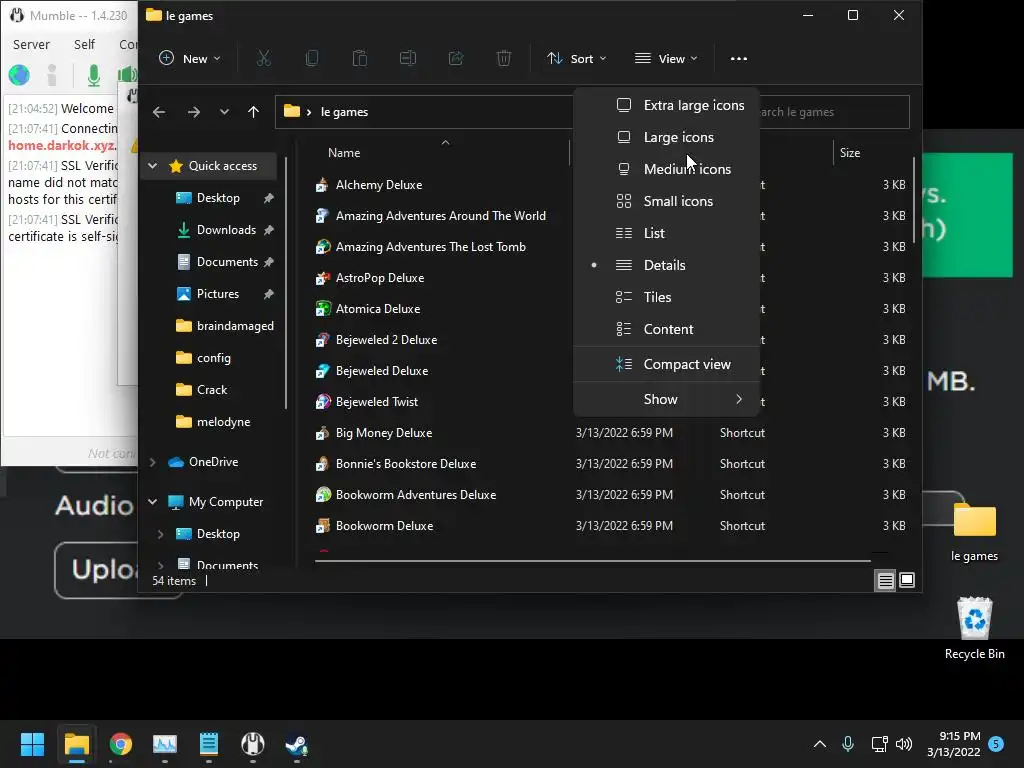
Task: Collapse the My Computer tree node
Action: (152, 502)
